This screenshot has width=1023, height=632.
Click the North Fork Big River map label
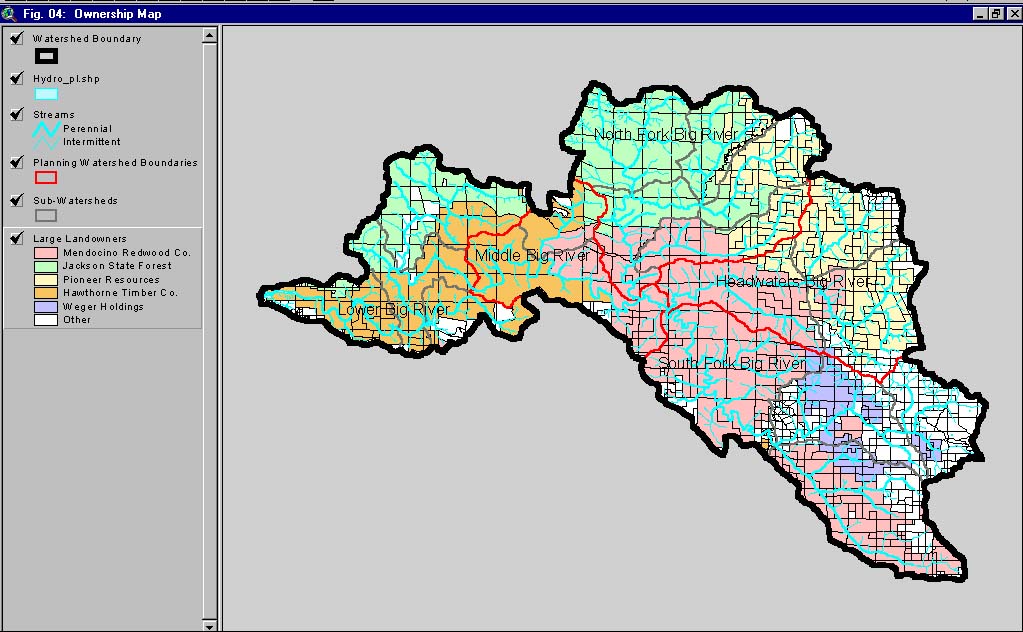pyautogui.click(x=665, y=134)
